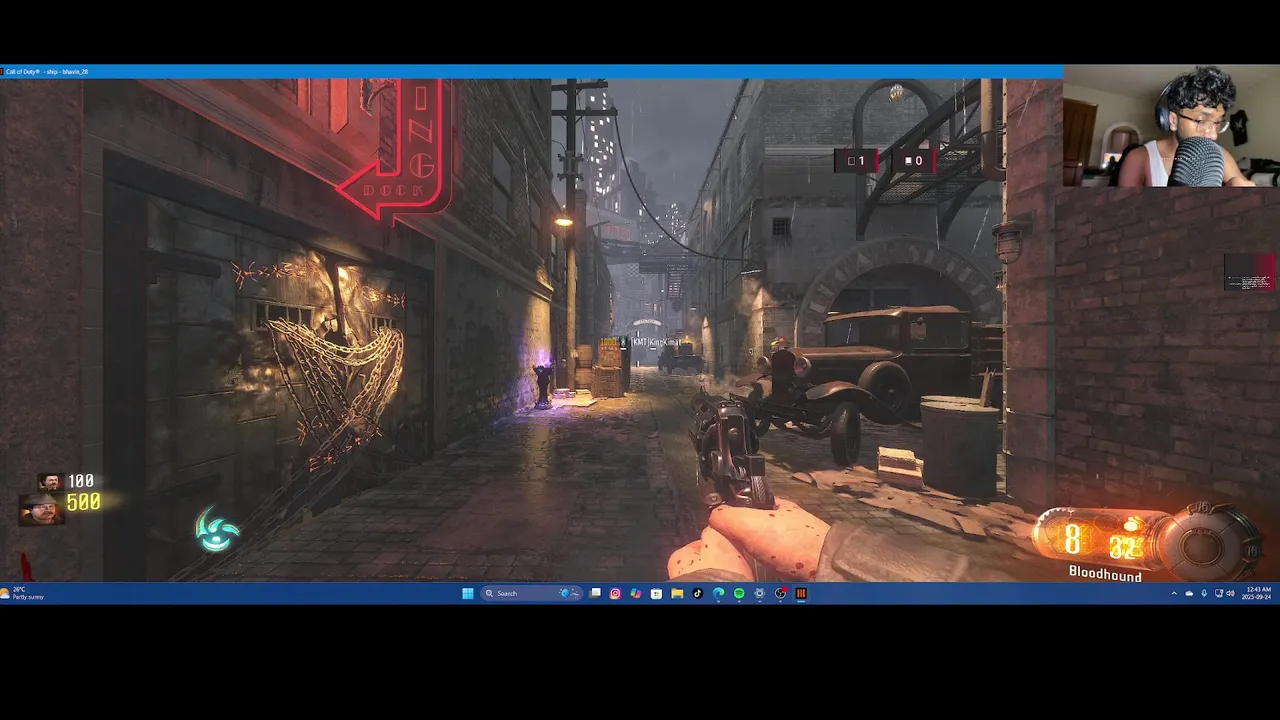Click the taskbar Search box

[x=530, y=593]
